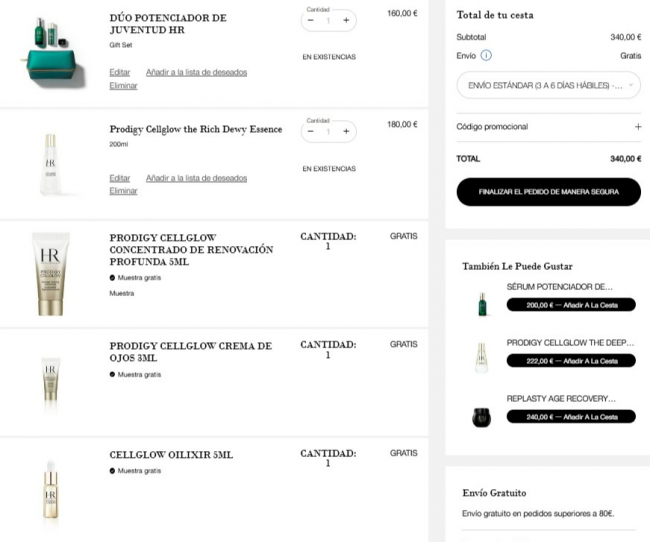Add Dúo Potenciador to the wish list

196,73
